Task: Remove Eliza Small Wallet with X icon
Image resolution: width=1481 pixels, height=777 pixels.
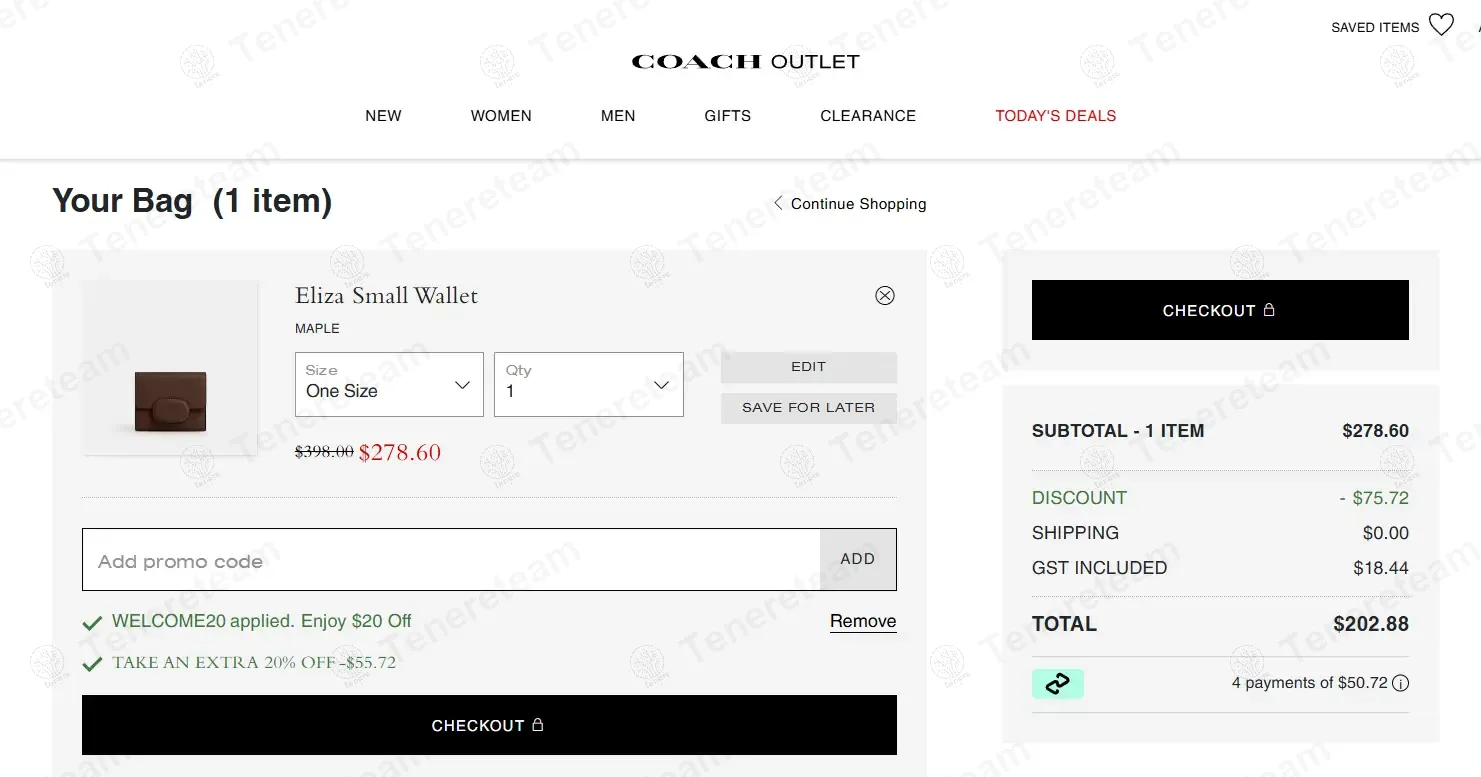Action: [x=884, y=295]
